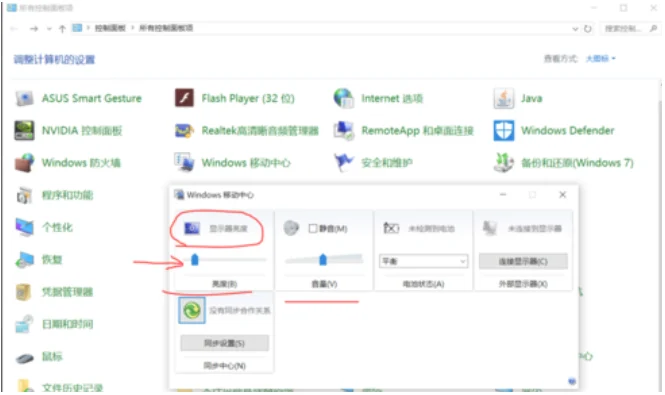
Task: Open 鼠标 icon
Action: point(24,357)
